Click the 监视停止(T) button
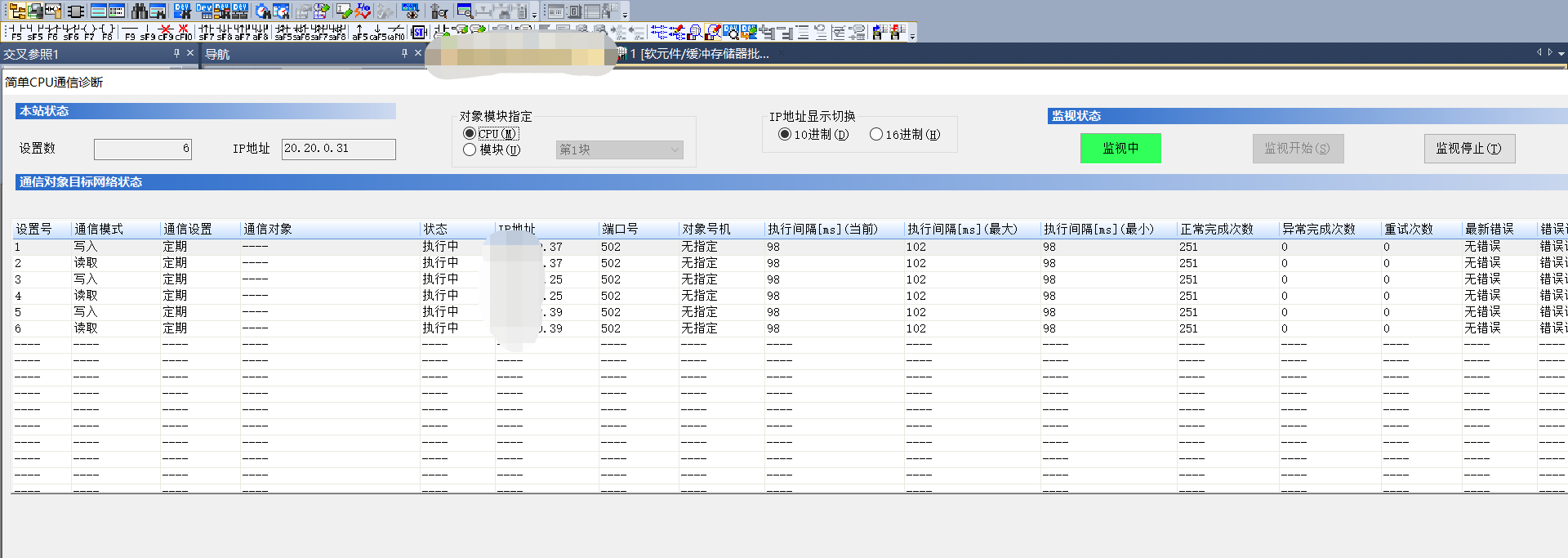Image resolution: width=1568 pixels, height=558 pixels. tap(1469, 149)
